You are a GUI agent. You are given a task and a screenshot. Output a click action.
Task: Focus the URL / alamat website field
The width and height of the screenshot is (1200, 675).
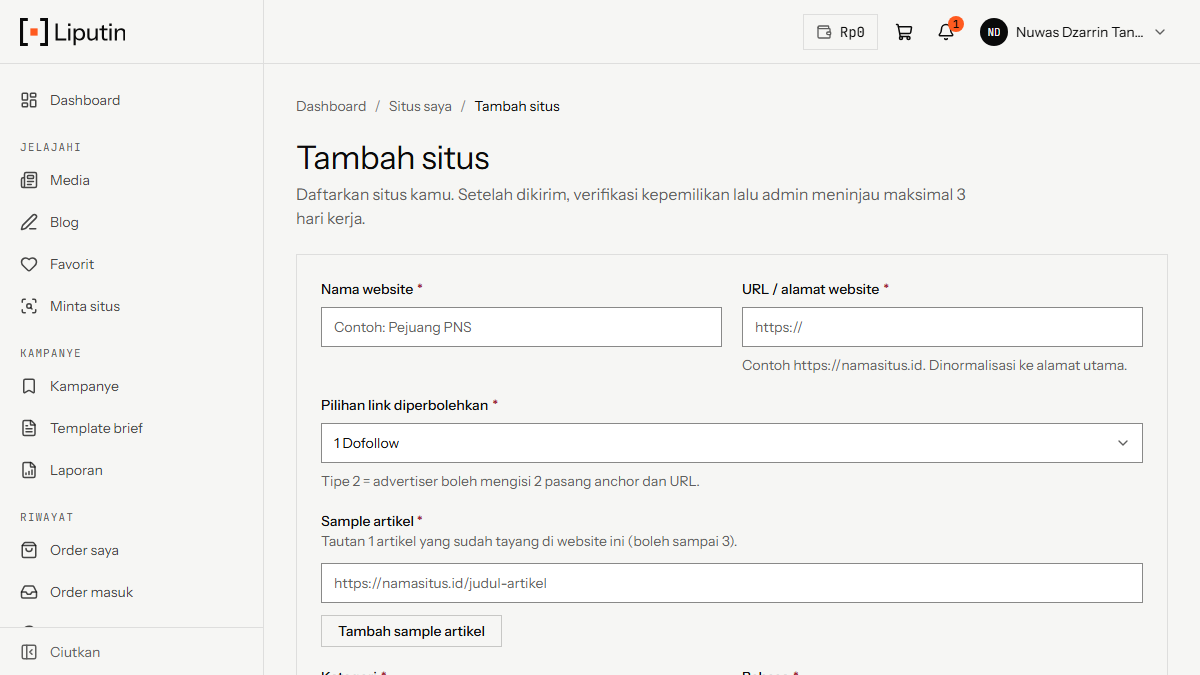click(x=942, y=327)
